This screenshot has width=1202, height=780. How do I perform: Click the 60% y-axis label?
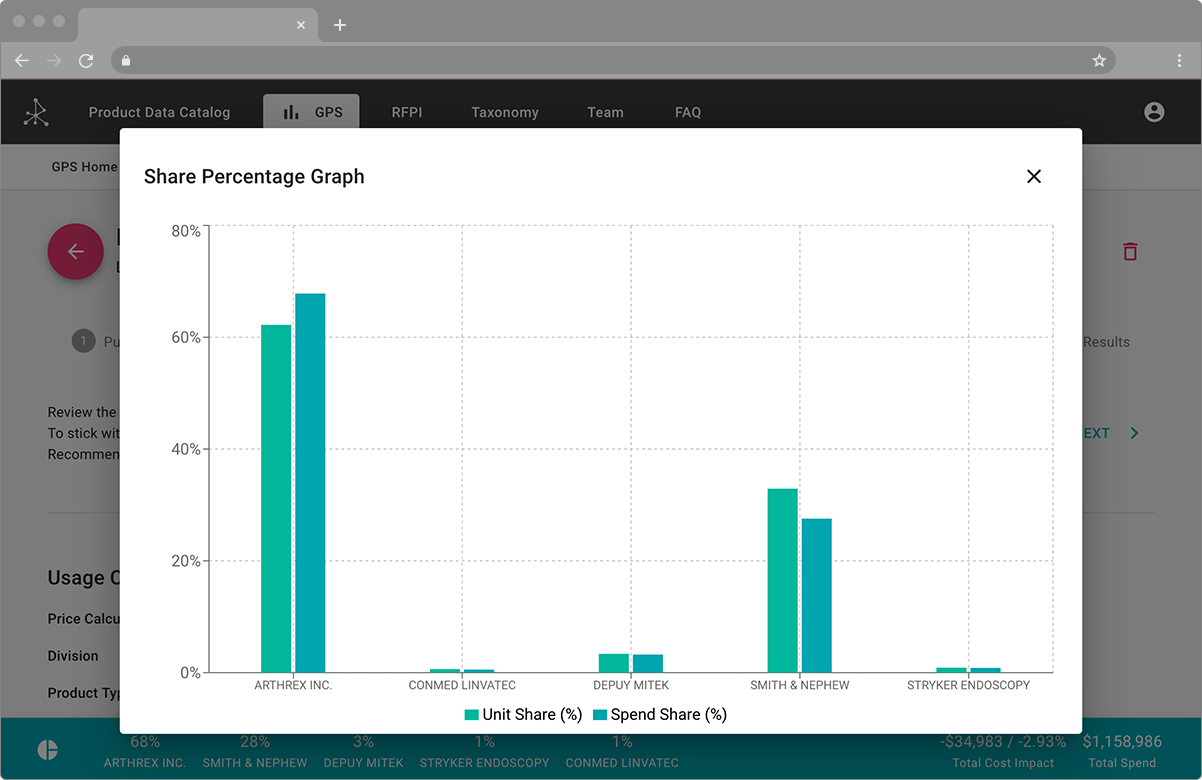point(186,338)
